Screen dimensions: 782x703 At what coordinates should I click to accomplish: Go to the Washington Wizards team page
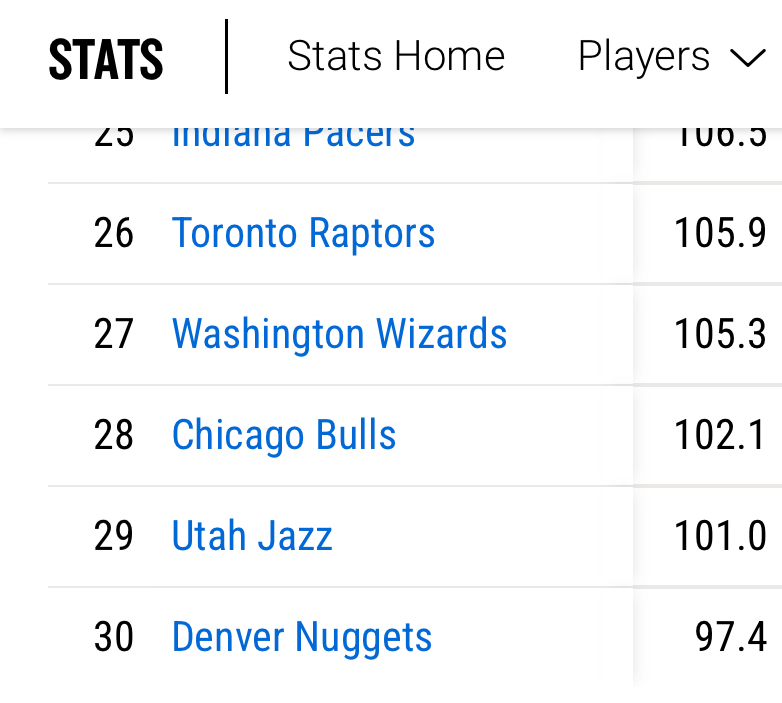pos(339,334)
